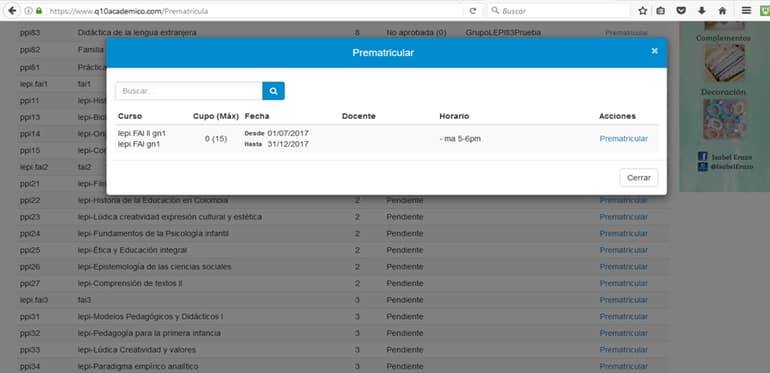Screen dimensions: 770x373
Task: Click the Complementos thumbnail image
Action: 724,63
